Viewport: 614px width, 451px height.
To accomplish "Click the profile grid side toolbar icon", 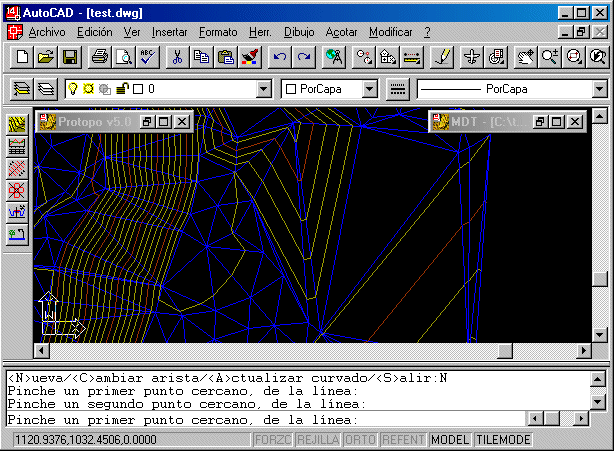I will click(x=17, y=147).
